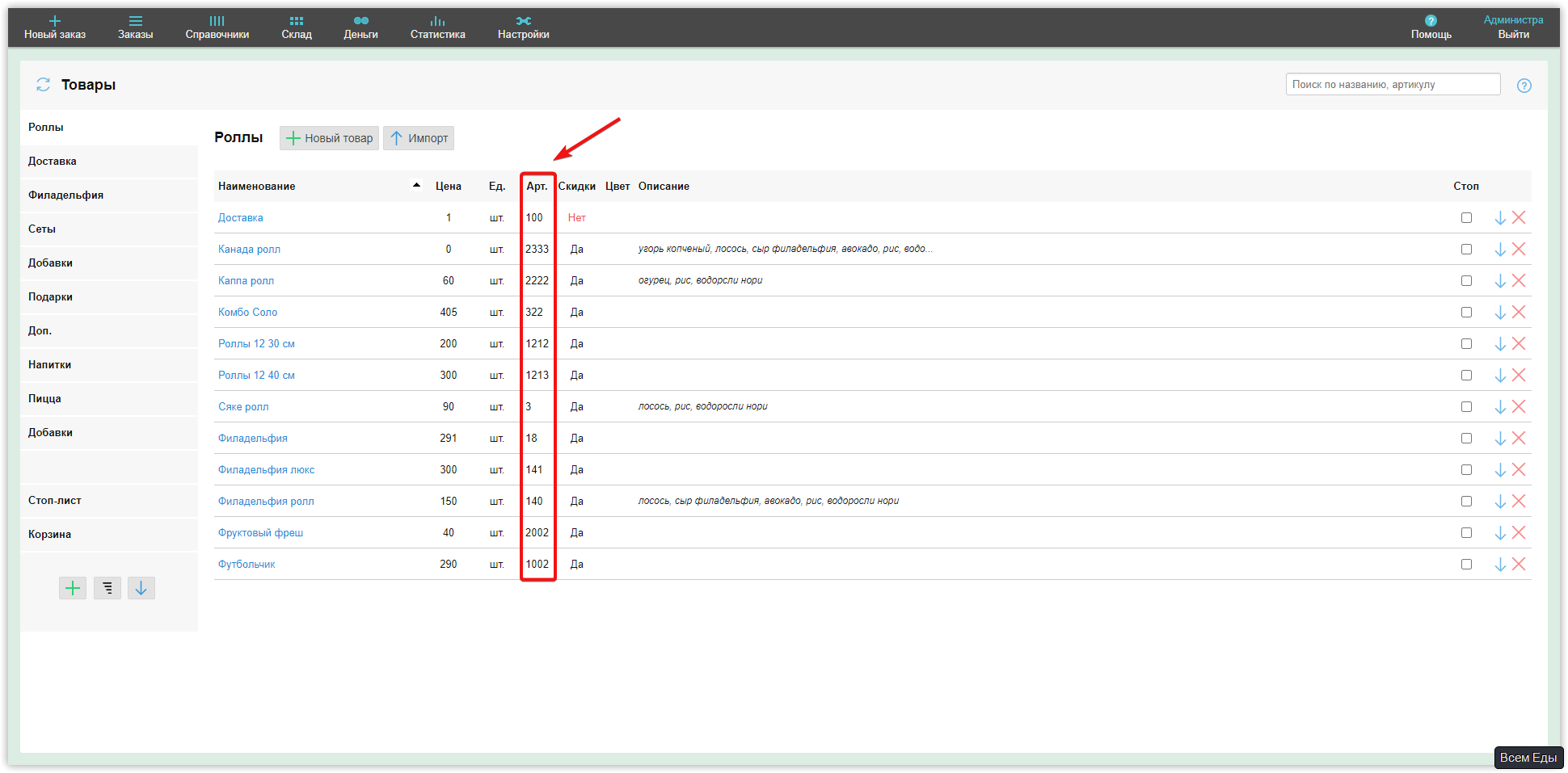Move Фруктовый фреш down with arrow
This screenshot has width=1568, height=773.
pos(1500,532)
